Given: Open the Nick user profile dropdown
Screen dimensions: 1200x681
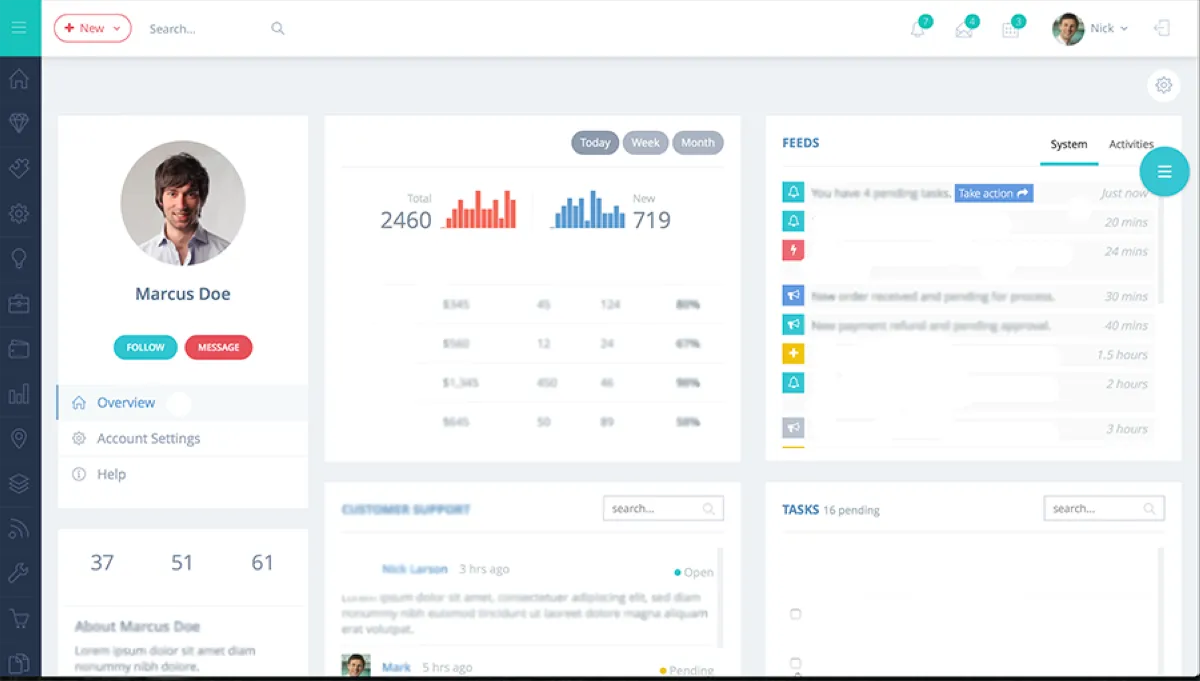Looking at the screenshot, I should click(x=1090, y=28).
